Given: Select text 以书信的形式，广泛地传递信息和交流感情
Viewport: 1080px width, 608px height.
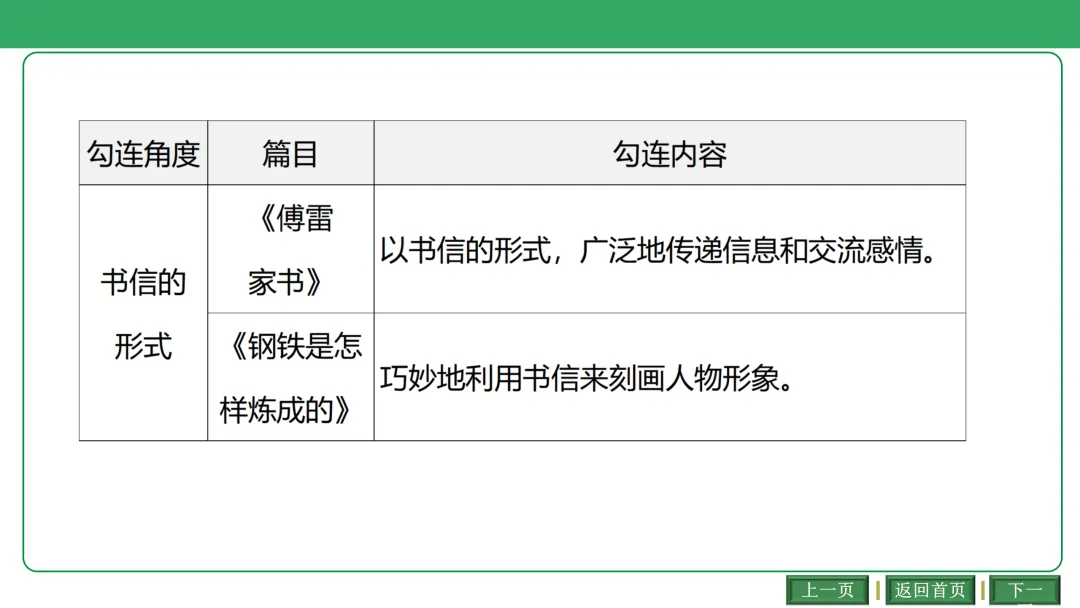Looking at the screenshot, I should point(658,250).
